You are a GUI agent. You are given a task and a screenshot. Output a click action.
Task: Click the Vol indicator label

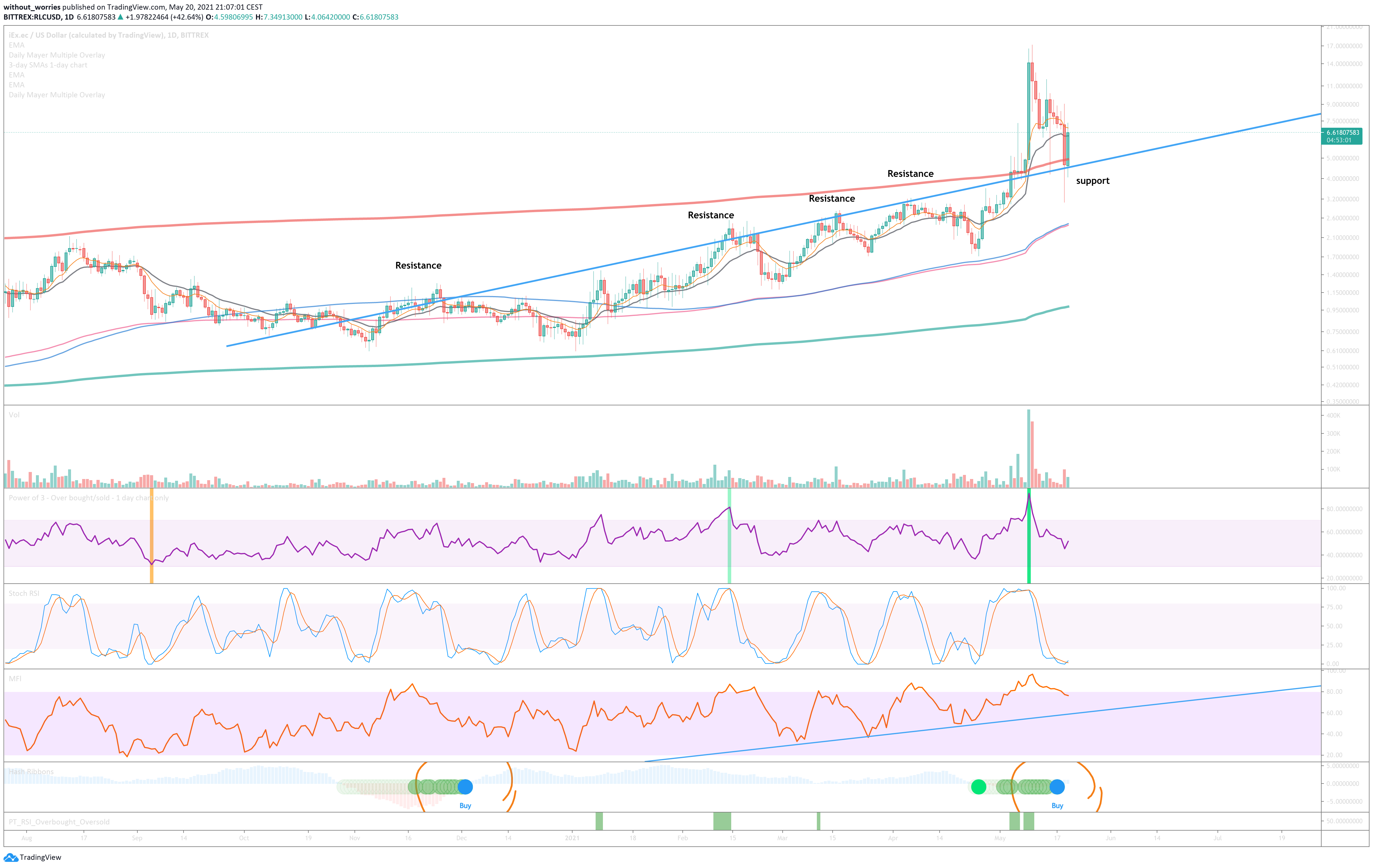coord(14,415)
